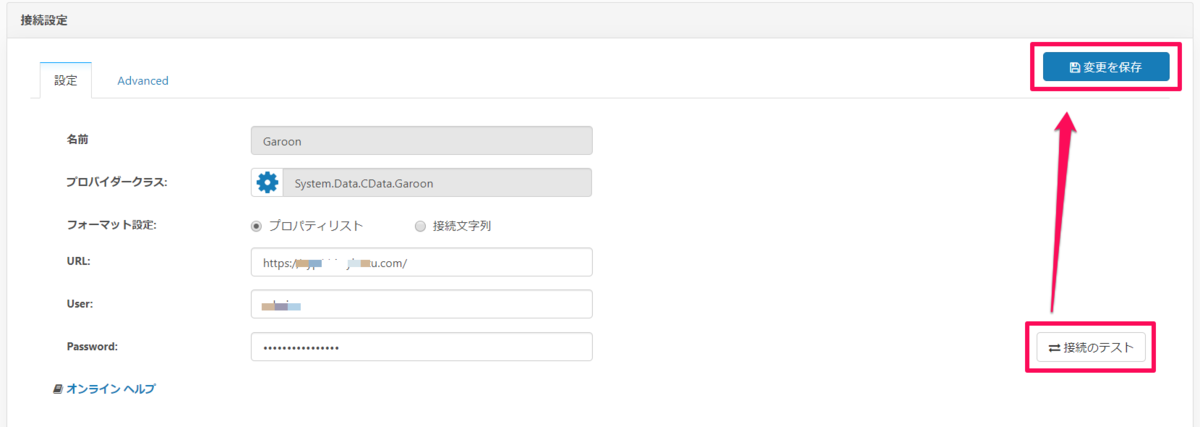Select the 設定 tab
The image size is (1200, 427).
[66, 81]
